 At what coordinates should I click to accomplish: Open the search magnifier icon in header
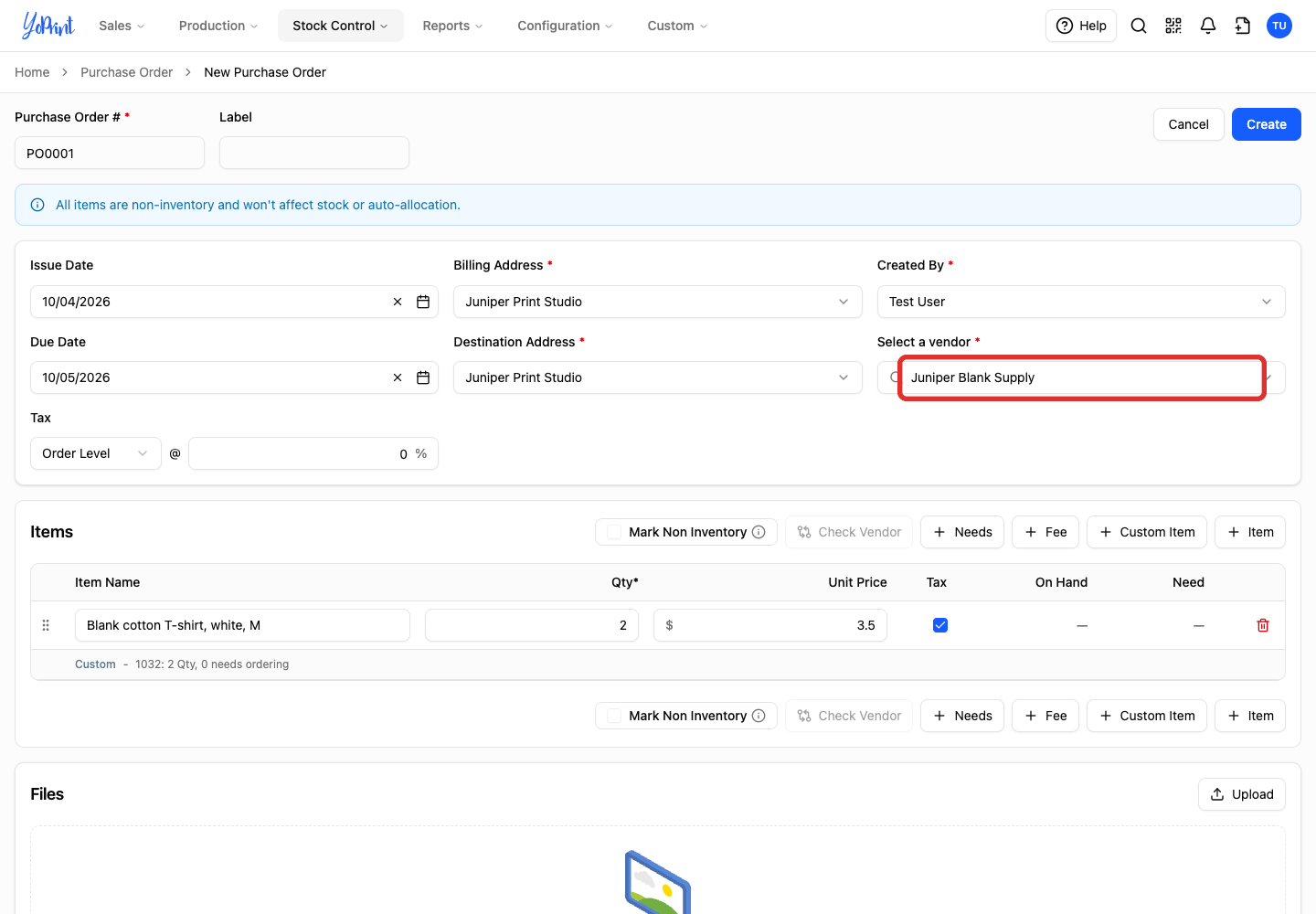pyautogui.click(x=1139, y=26)
